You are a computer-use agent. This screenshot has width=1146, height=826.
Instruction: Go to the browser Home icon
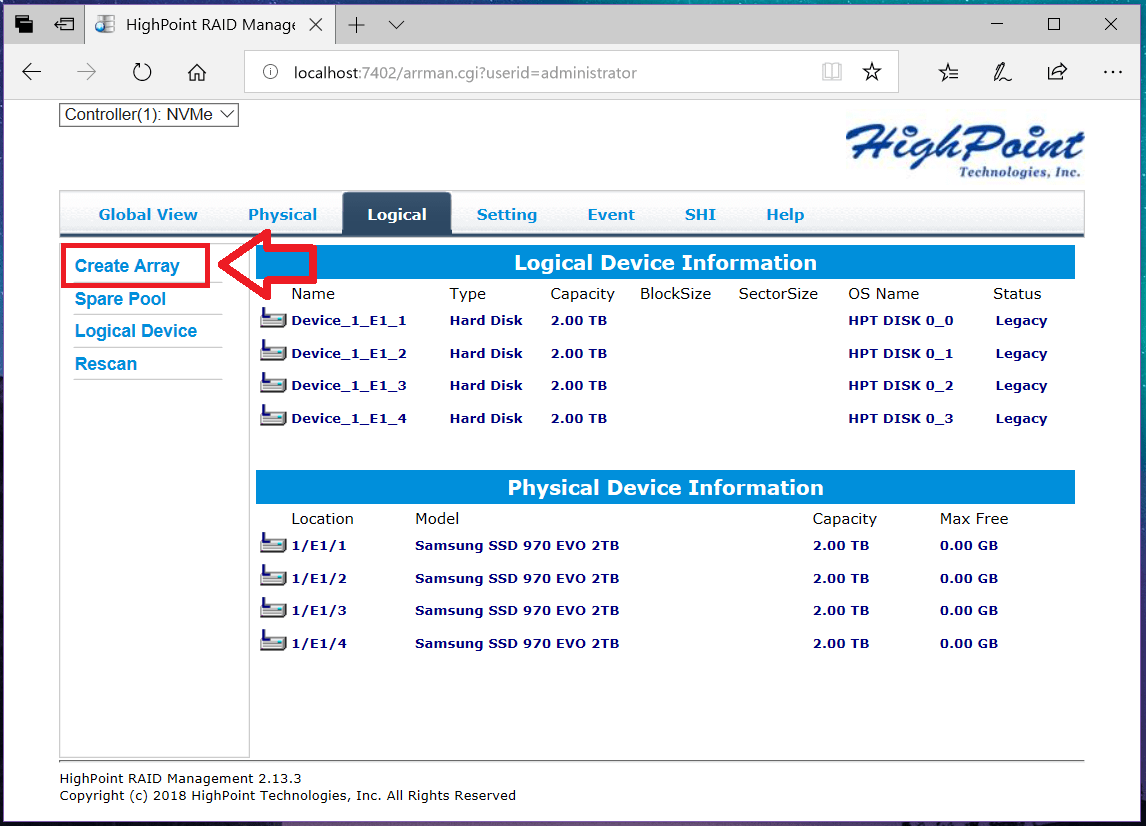pos(197,72)
